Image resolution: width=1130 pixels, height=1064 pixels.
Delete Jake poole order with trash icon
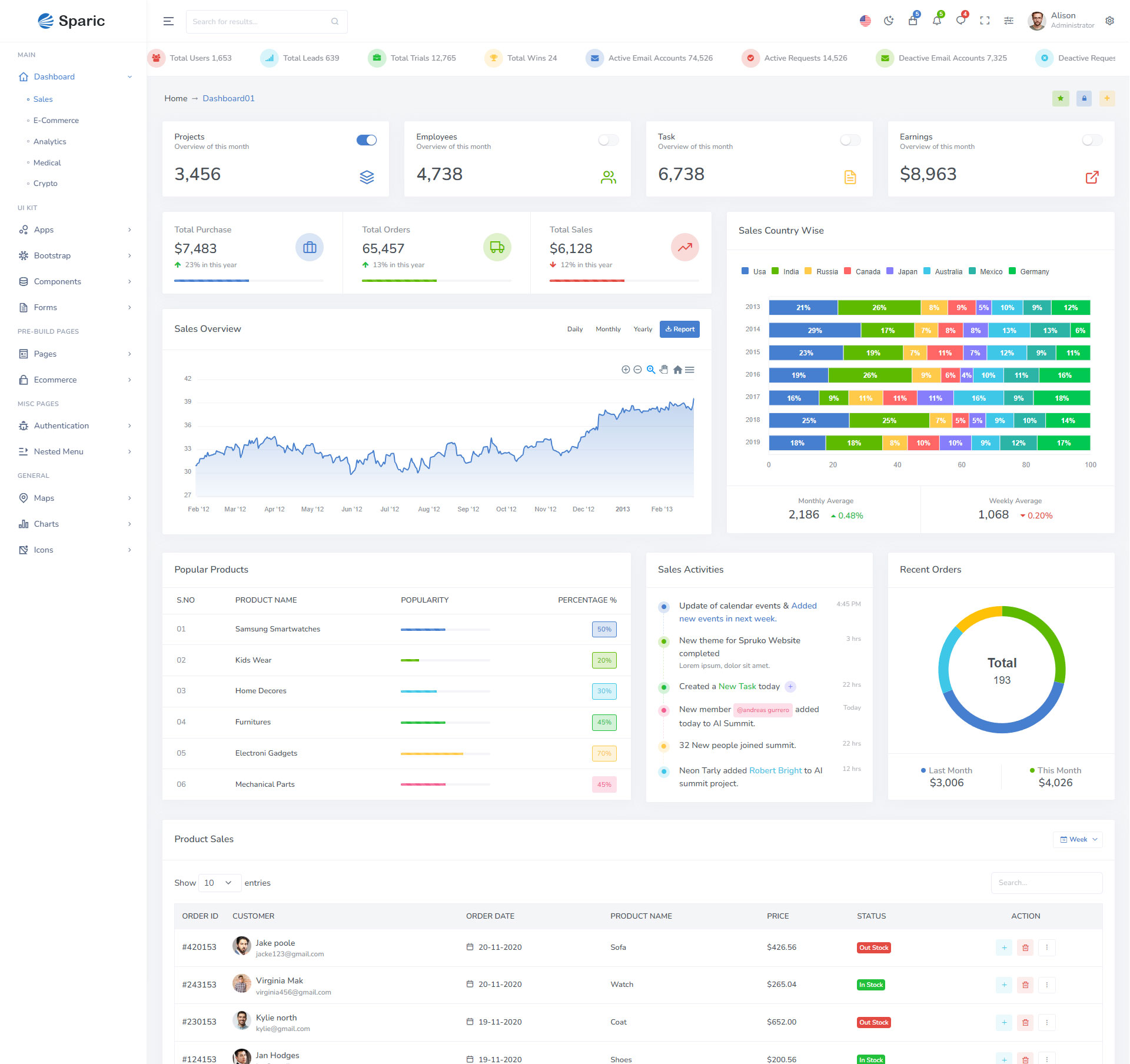pos(1025,947)
